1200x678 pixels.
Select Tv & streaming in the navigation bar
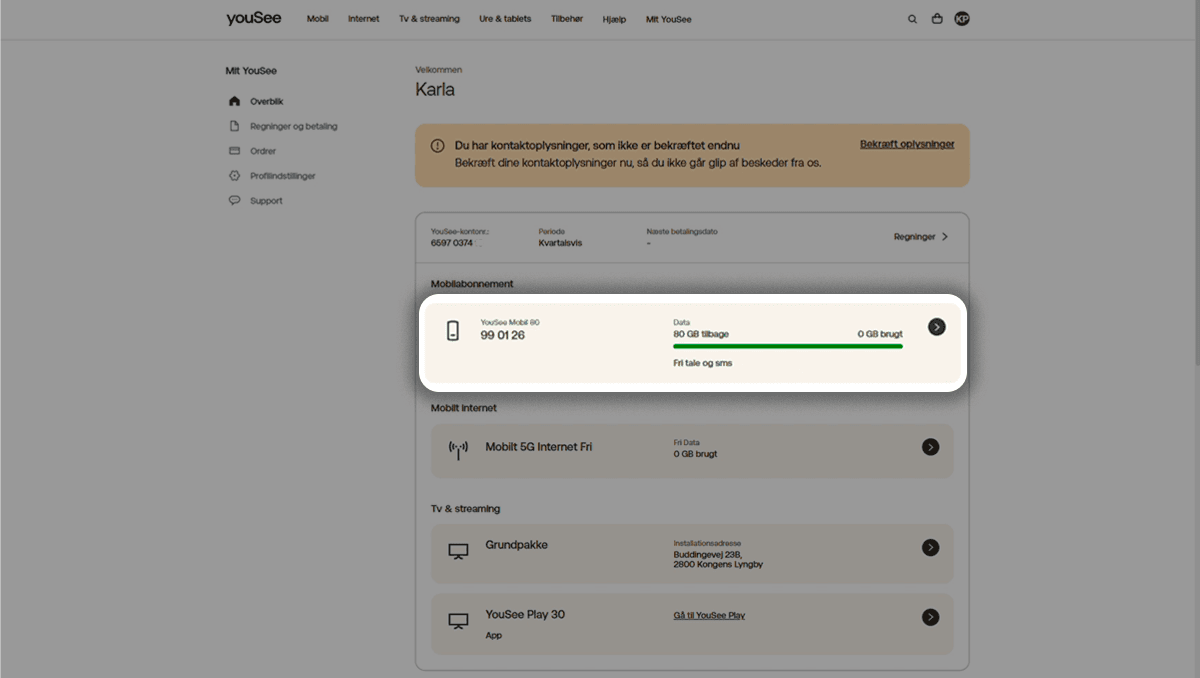[x=429, y=19]
